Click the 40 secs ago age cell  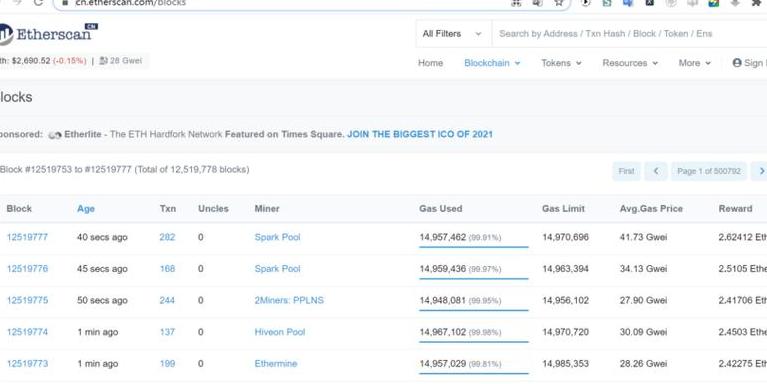click(x=102, y=237)
